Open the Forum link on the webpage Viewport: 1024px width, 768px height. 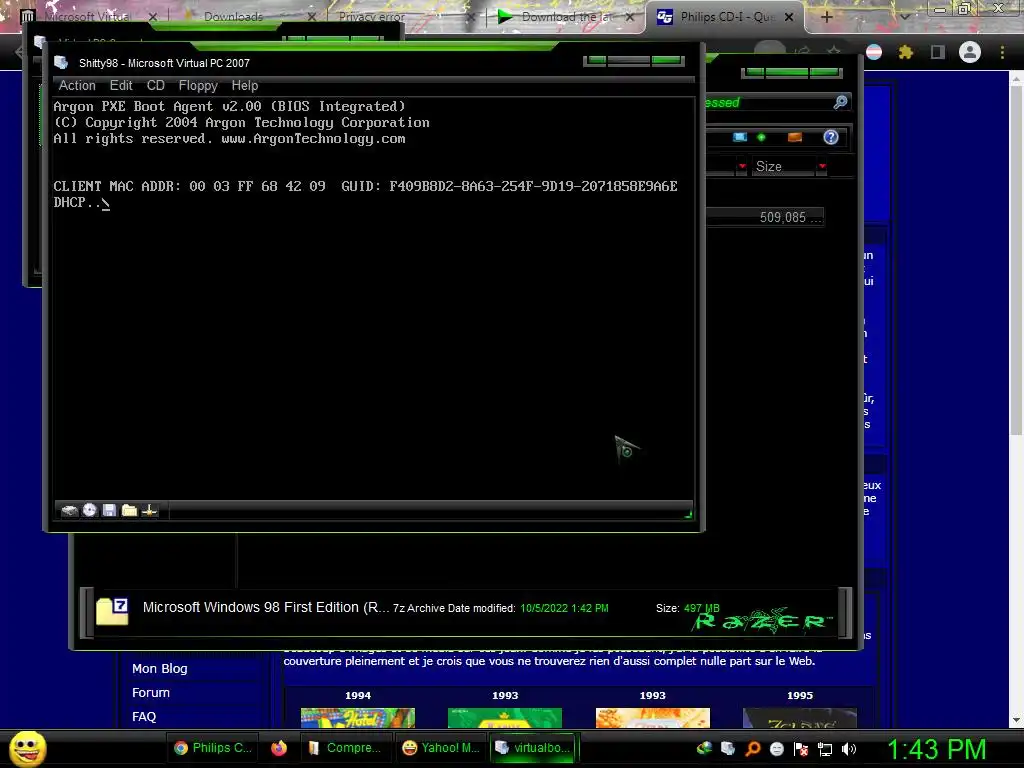(151, 693)
